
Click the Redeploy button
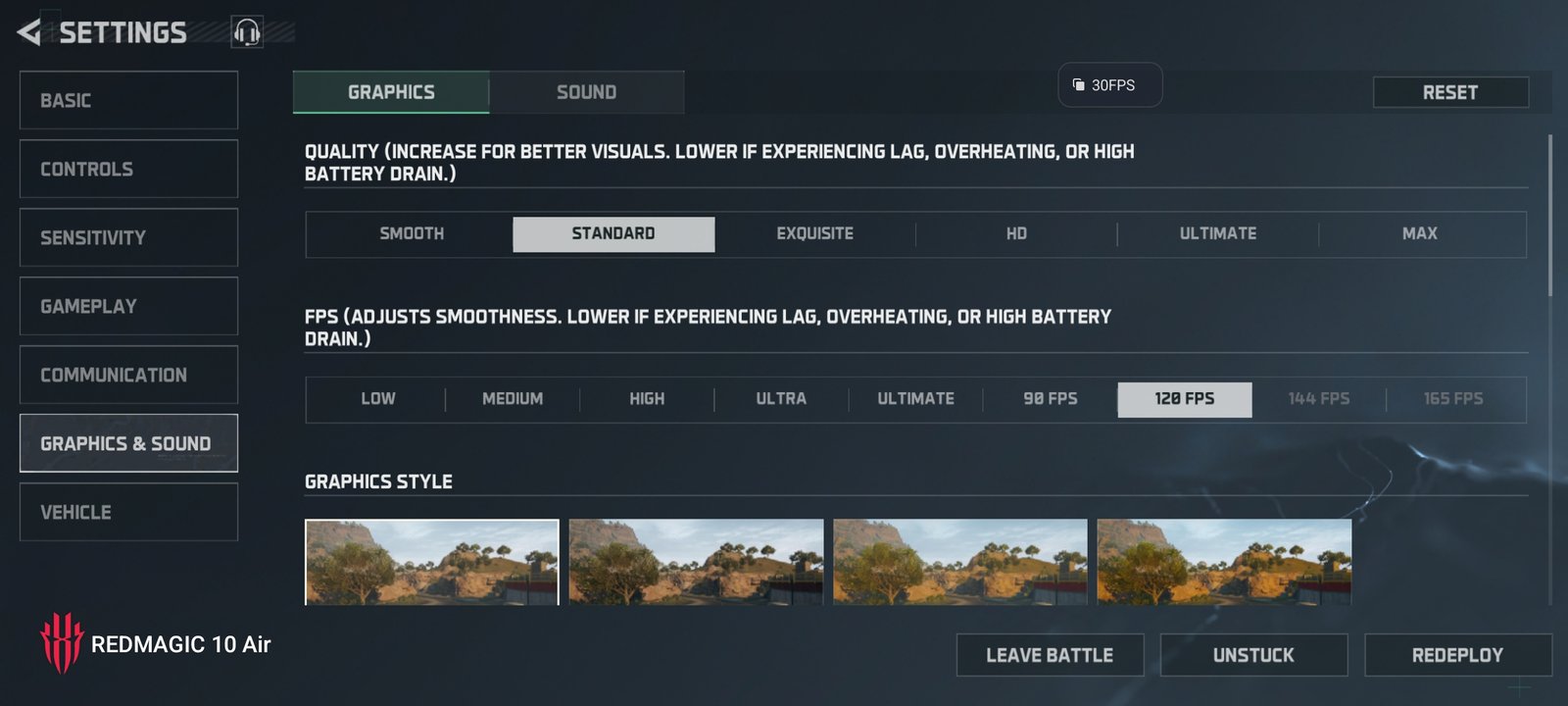click(1457, 655)
